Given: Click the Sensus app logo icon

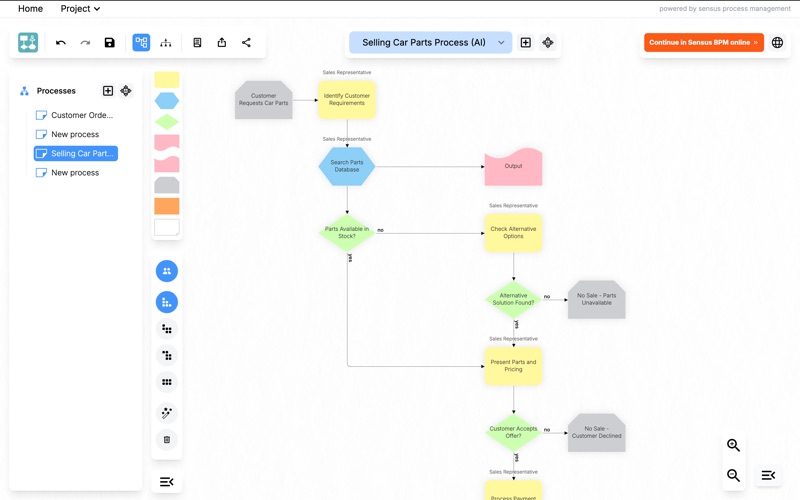Looking at the screenshot, I should click(x=28, y=42).
